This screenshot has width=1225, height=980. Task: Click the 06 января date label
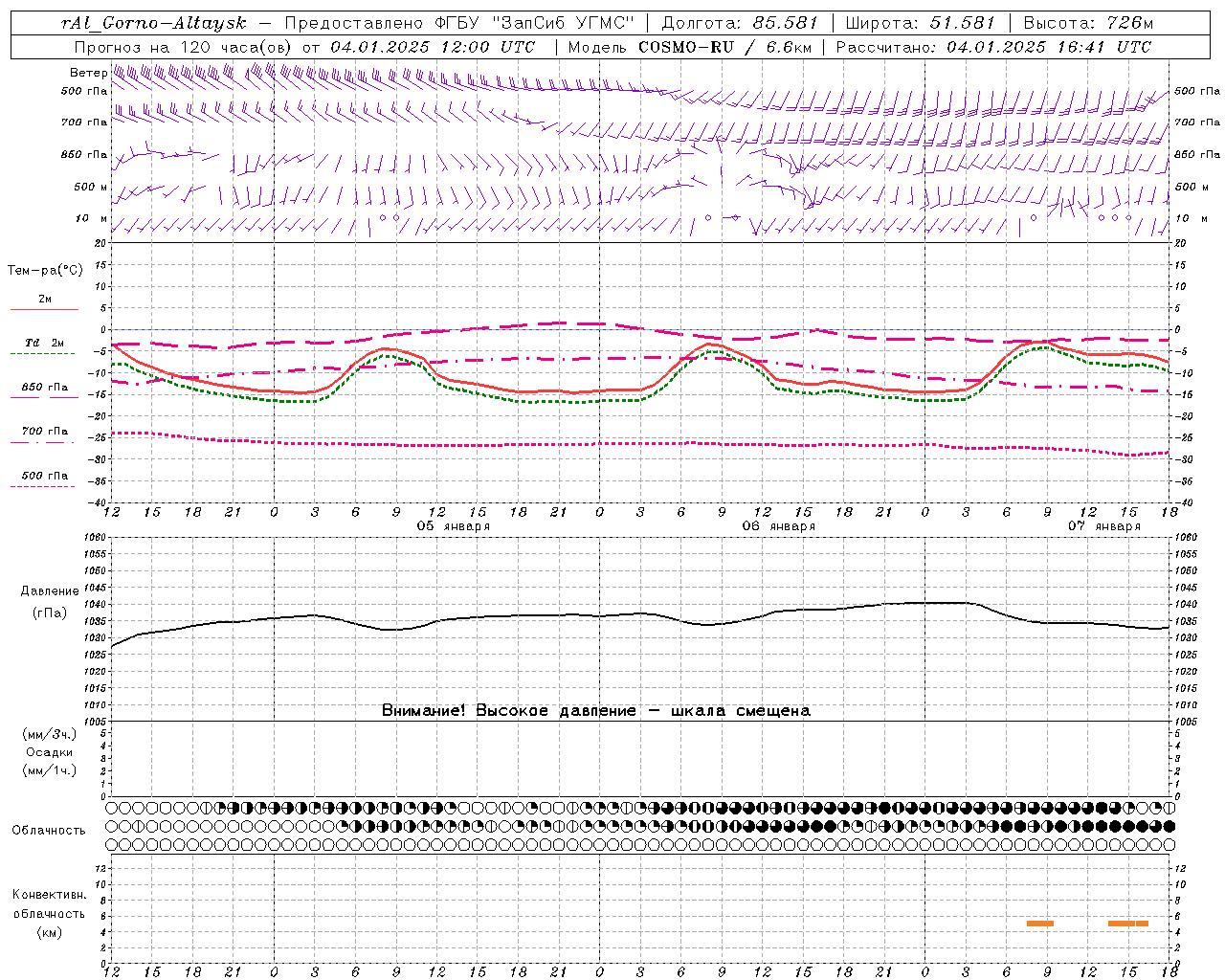click(x=779, y=526)
